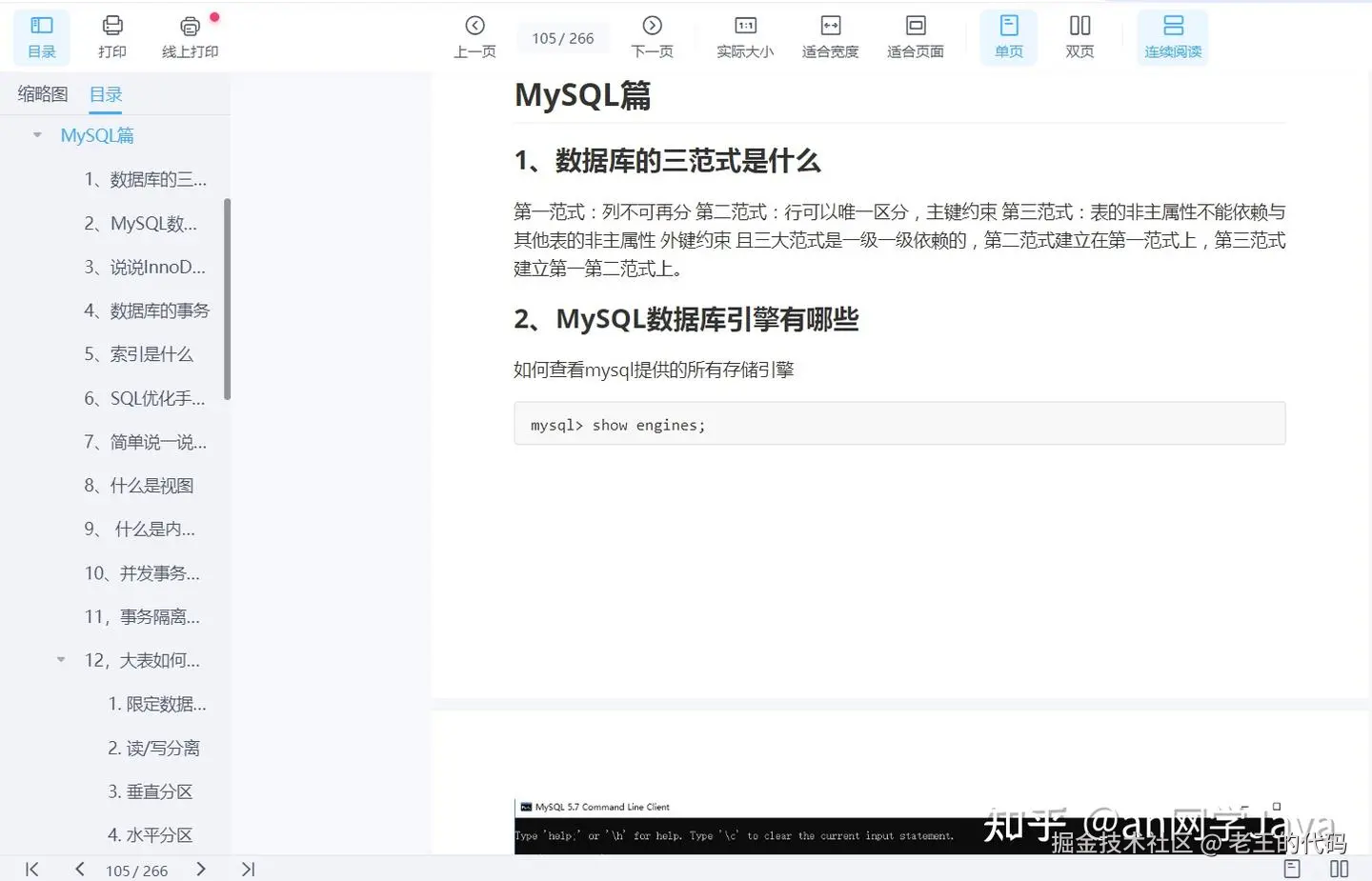Image resolution: width=1372 pixels, height=881 pixels.
Task: Open sub-item 4. 水平分区
Action: pos(150,834)
